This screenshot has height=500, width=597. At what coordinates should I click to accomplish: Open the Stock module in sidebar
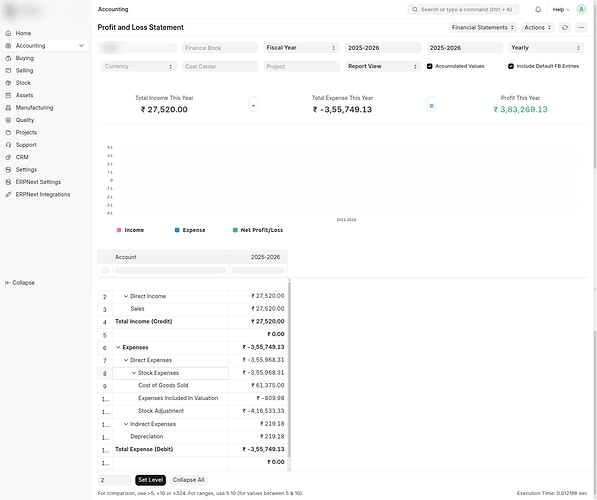23,83
